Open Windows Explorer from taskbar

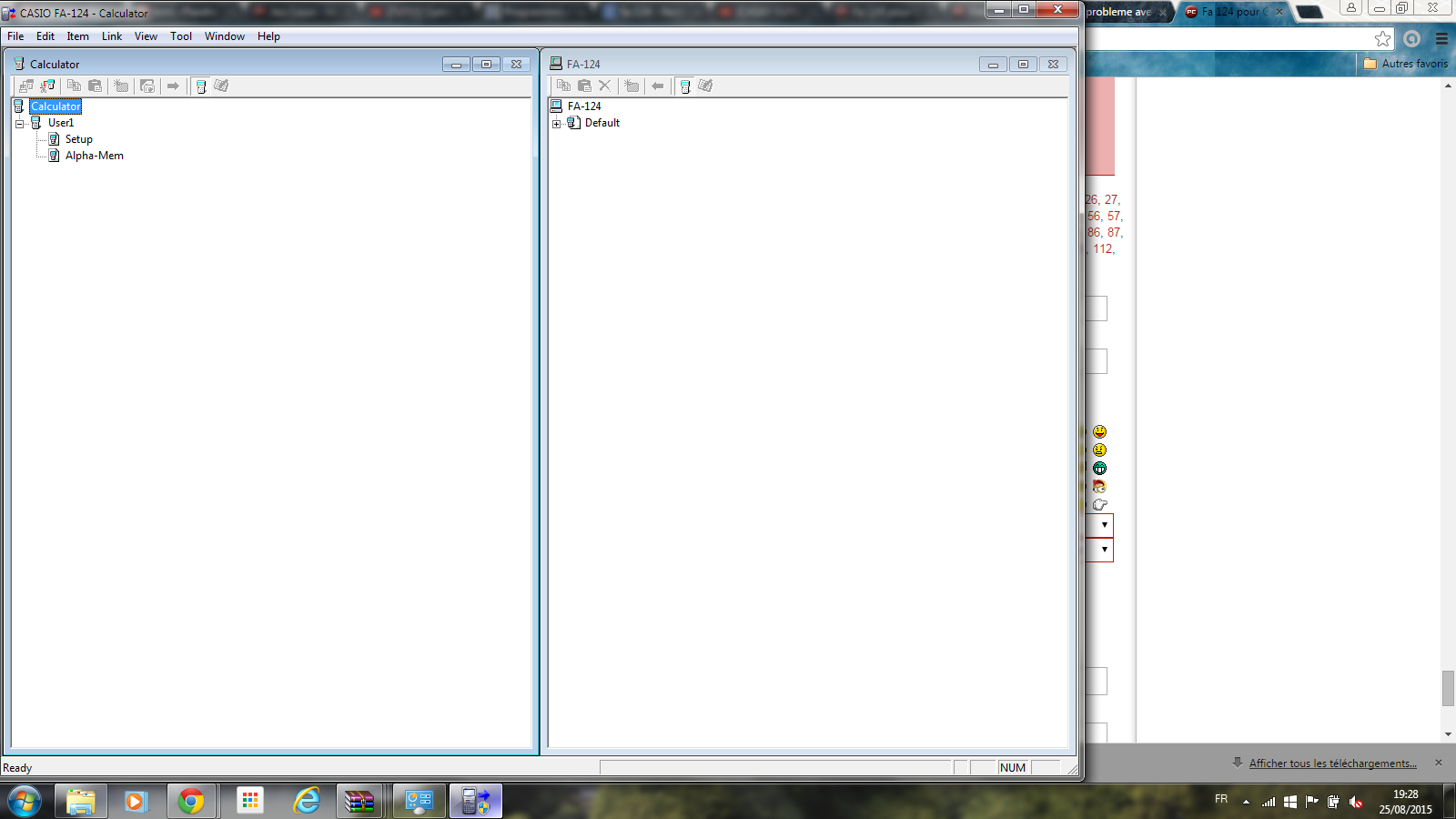click(x=81, y=802)
